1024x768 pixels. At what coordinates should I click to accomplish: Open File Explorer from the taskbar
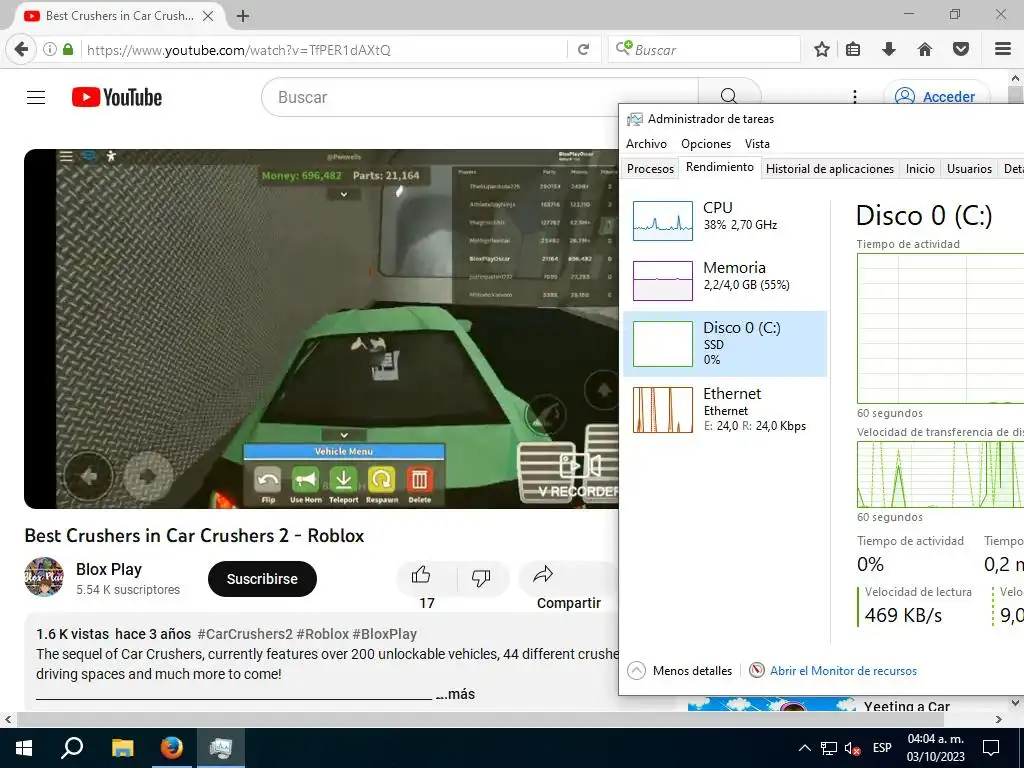[x=122, y=748]
